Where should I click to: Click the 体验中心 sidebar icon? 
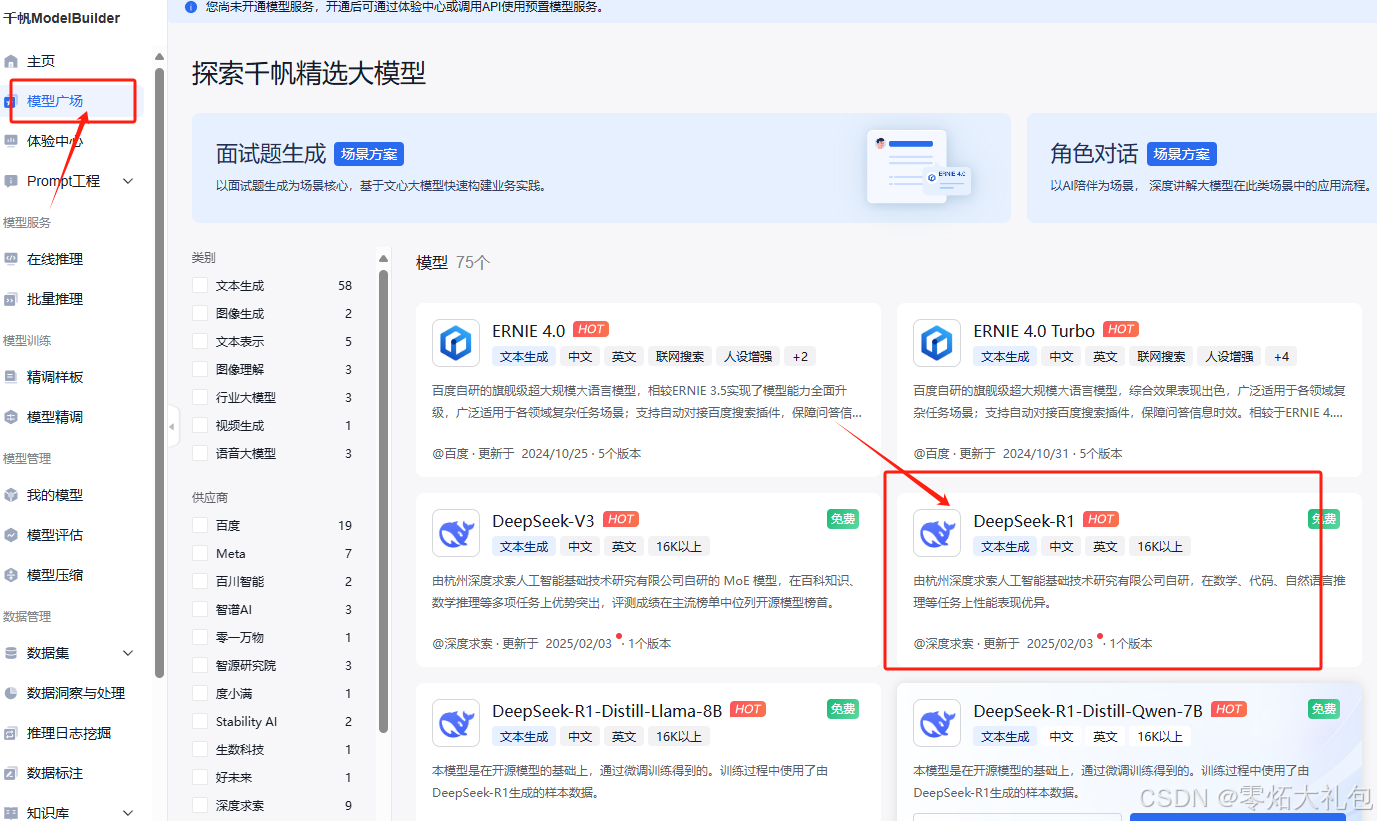[x=11, y=141]
